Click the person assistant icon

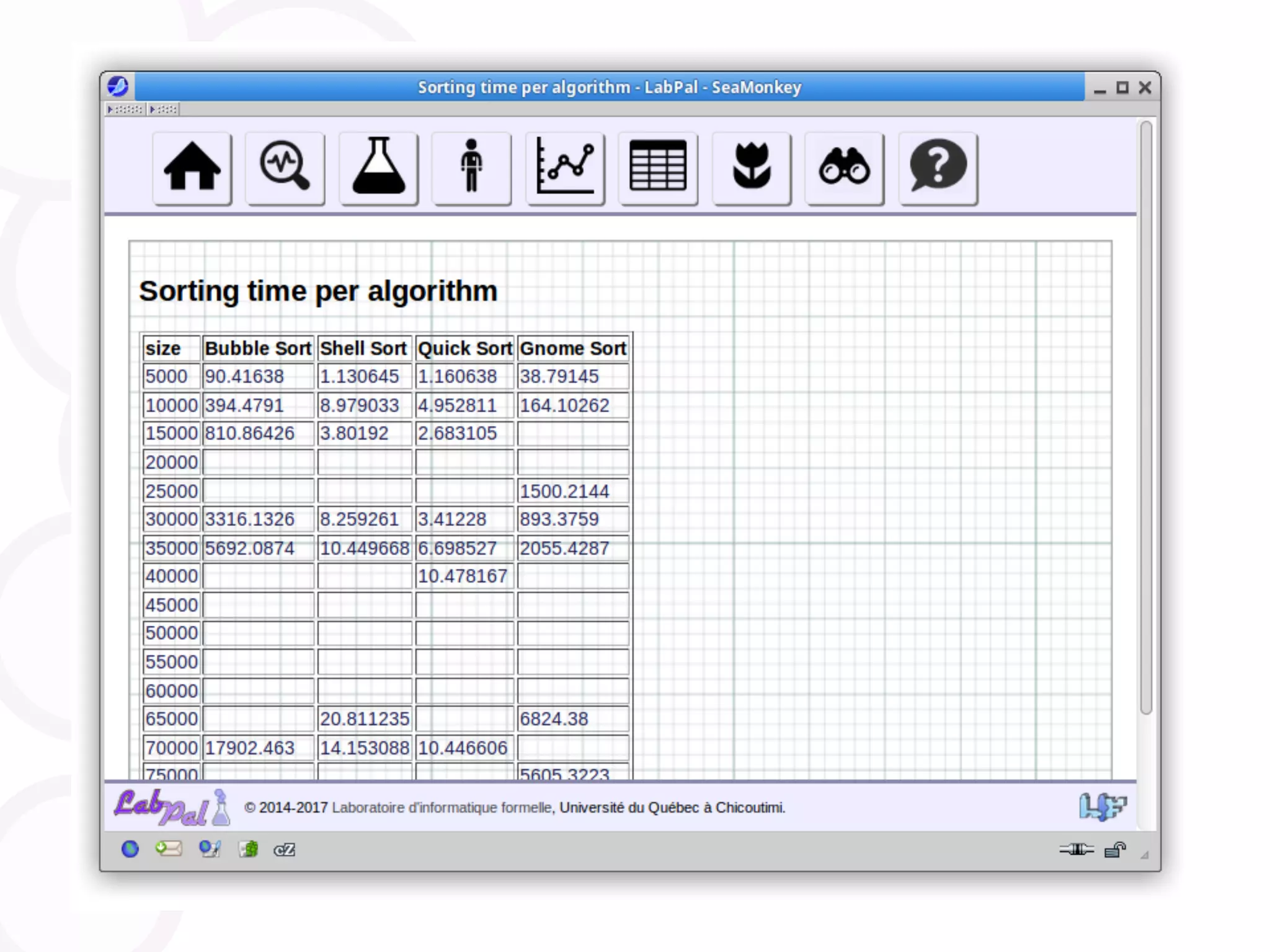(472, 167)
